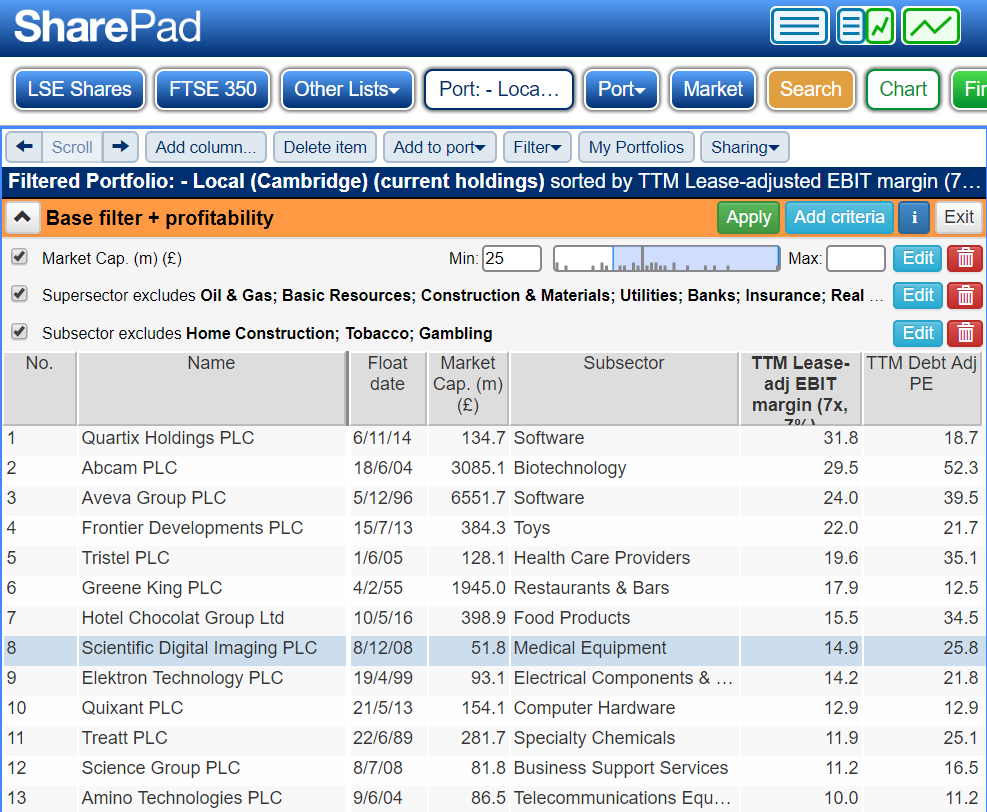Open the Filter dropdown

[x=537, y=147]
